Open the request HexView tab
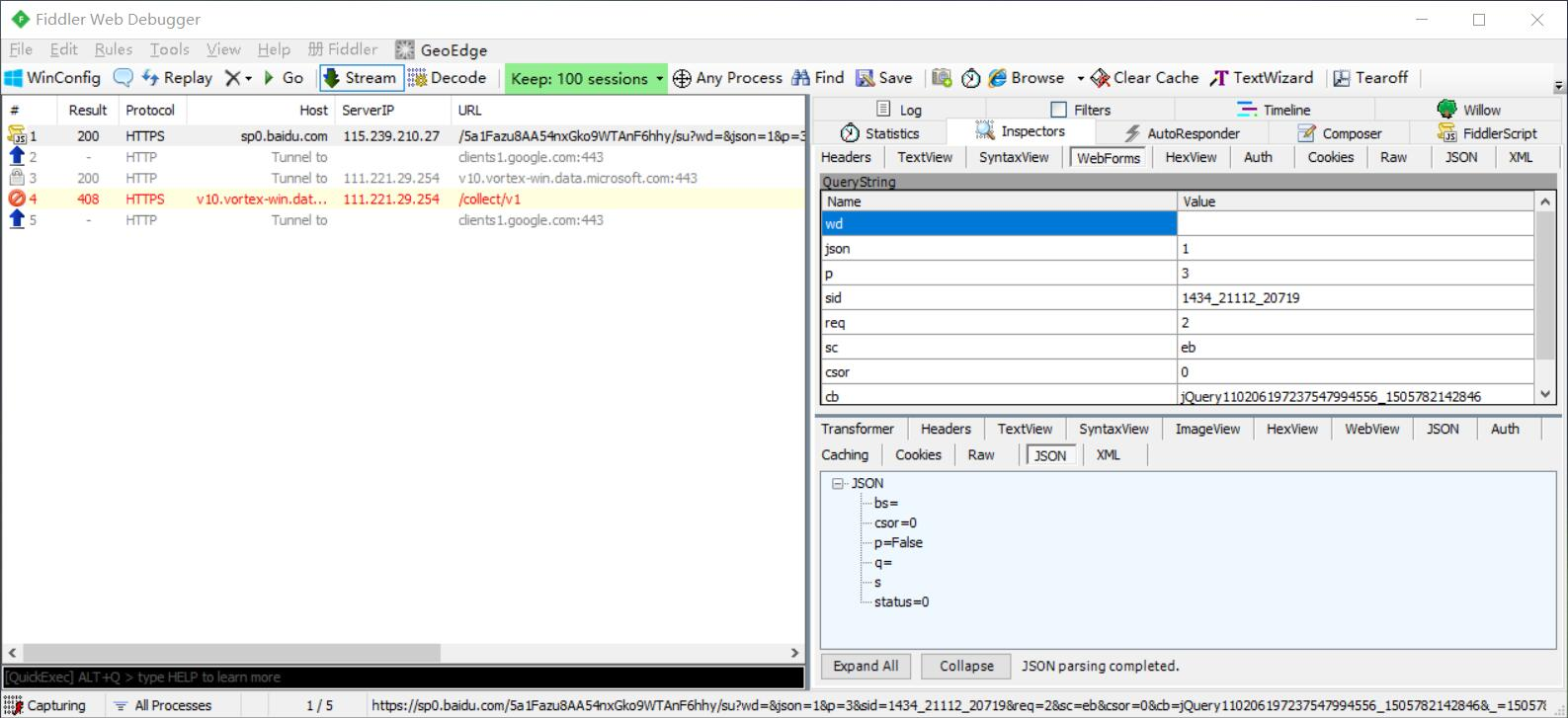1568x718 pixels. 1191,157
